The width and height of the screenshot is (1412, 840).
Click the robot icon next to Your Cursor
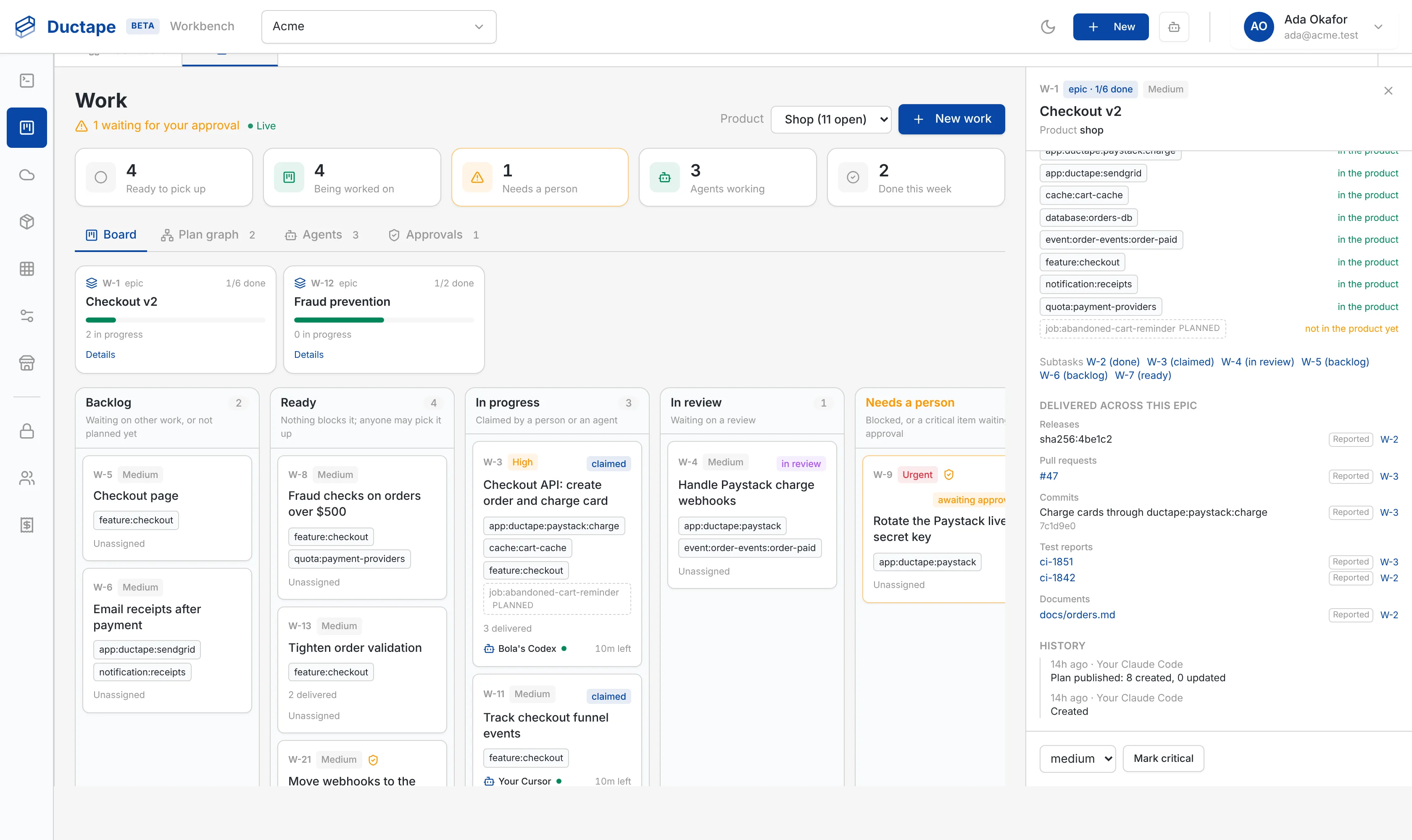tap(489, 781)
